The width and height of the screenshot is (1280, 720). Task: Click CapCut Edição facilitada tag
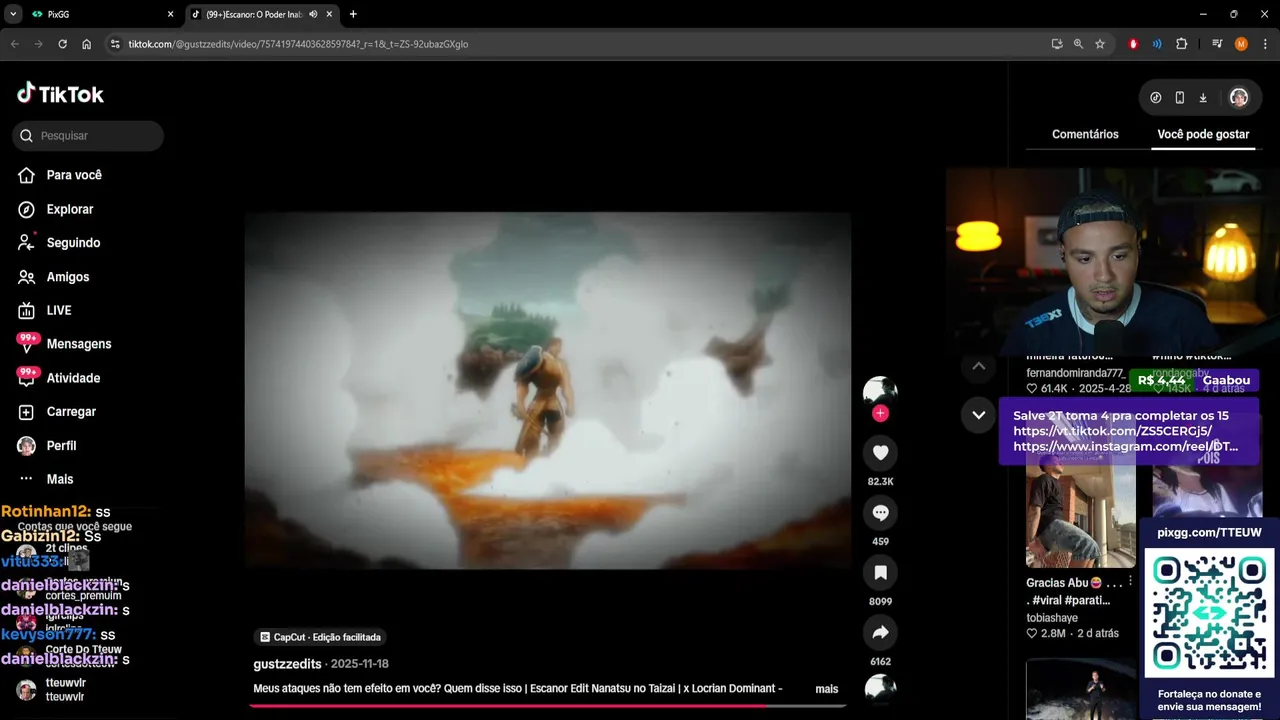pos(320,637)
